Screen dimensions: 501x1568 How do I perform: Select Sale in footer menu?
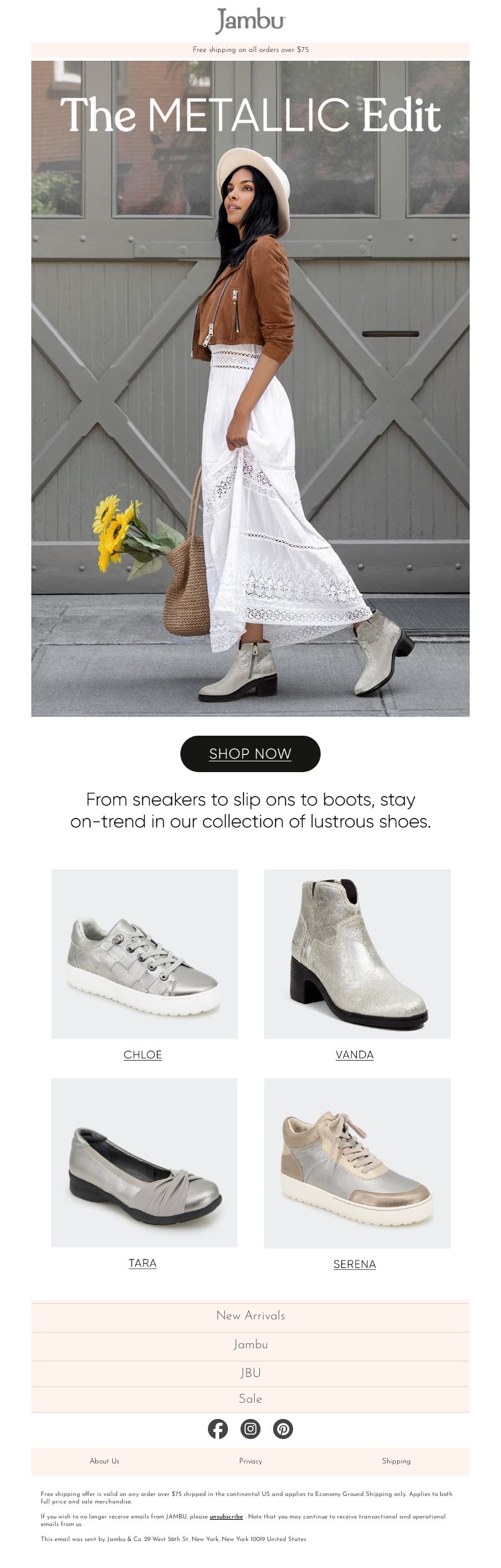click(x=250, y=1398)
